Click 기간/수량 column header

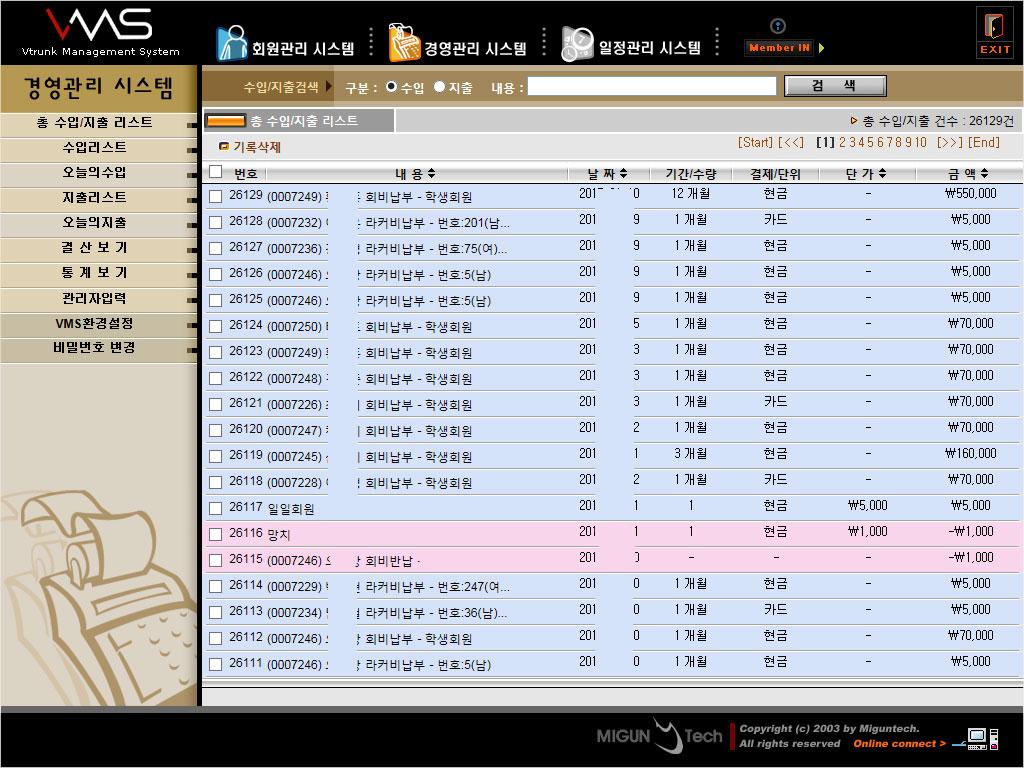tap(691, 174)
